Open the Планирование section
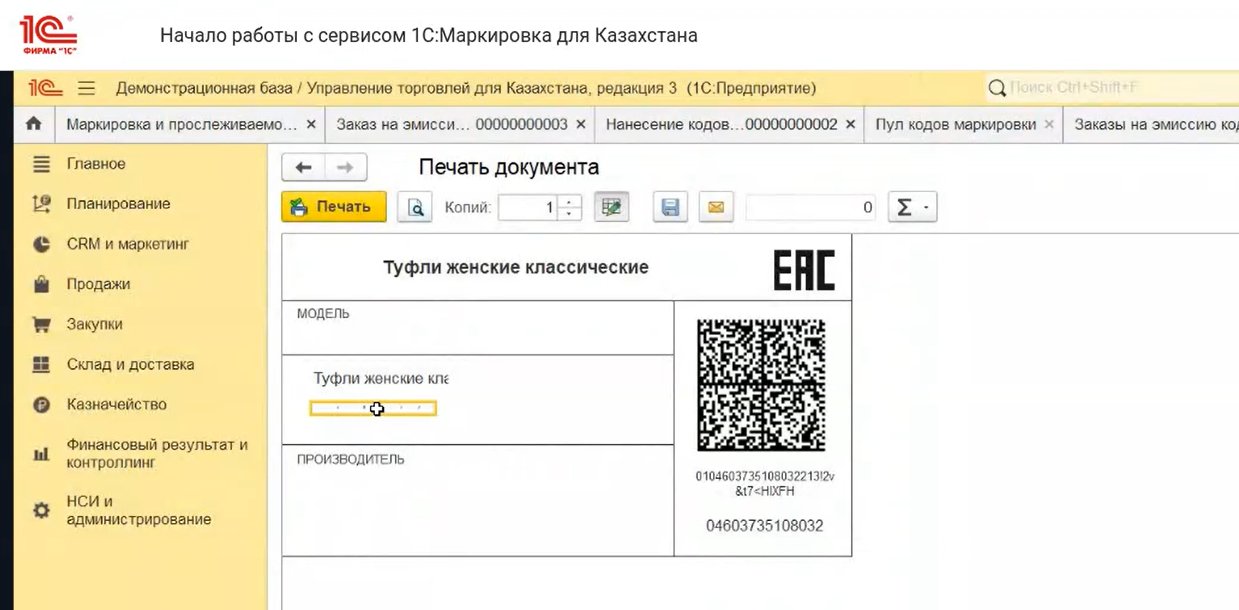This screenshot has height=610, width=1239. (118, 204)
